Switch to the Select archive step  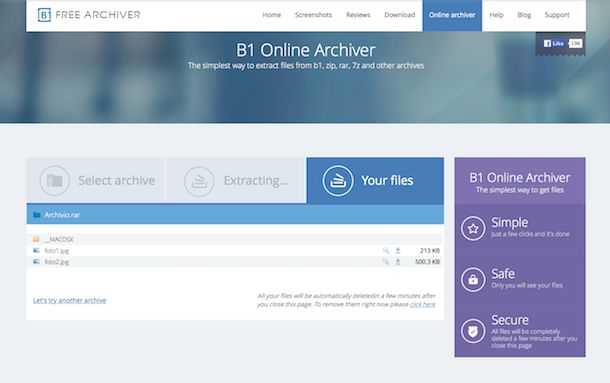pyautogui.click(x=95, y=180)
